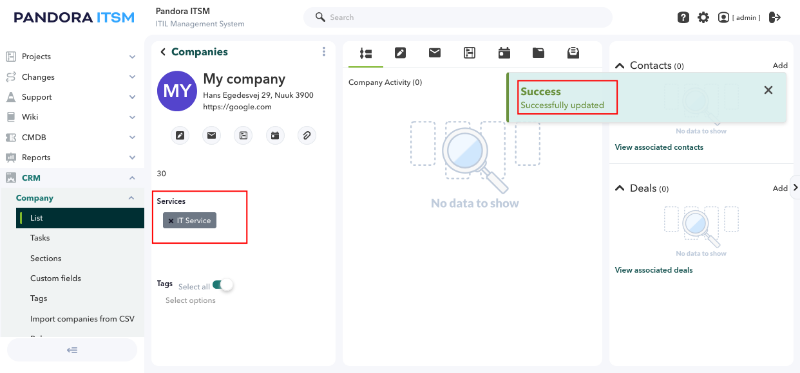
Task: Open the Sections submenu item
Action: (x=45, y=258)
